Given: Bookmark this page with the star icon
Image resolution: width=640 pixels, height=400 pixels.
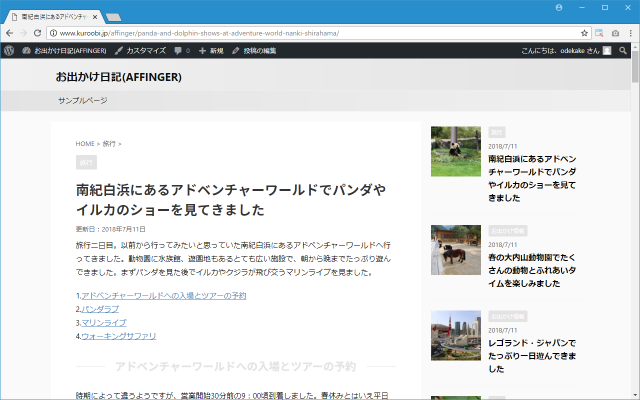Looking at the screenshot, I should (x=584, y=33).
